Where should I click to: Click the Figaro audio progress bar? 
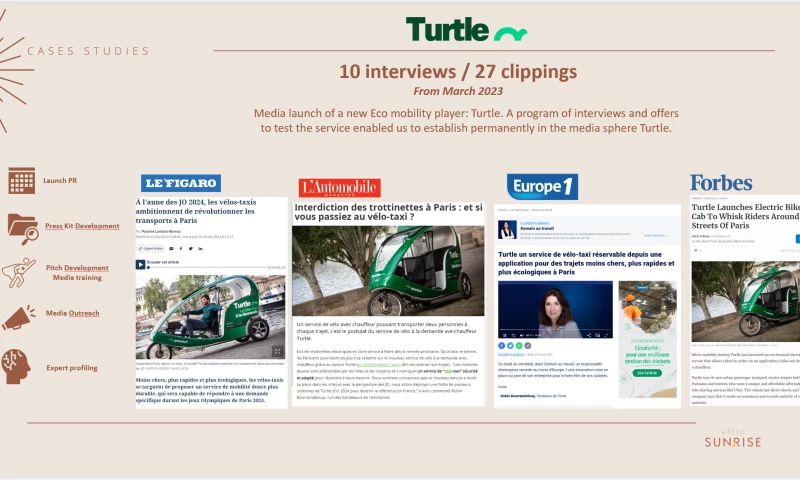coord(207,267)
